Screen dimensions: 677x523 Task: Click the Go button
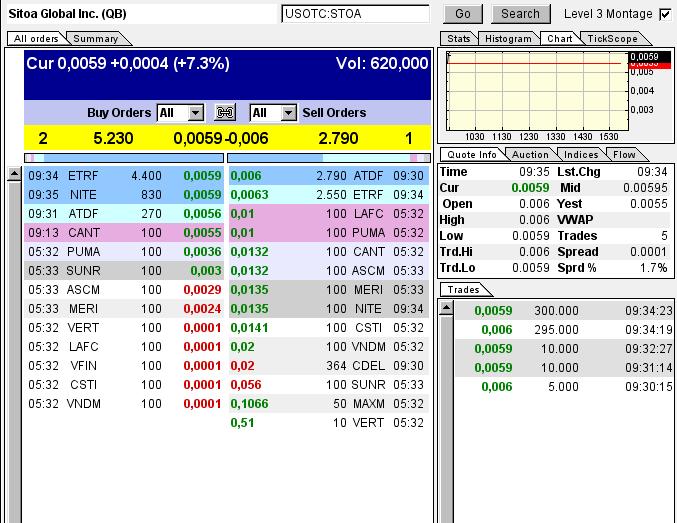pyautogui.click(x=463, y=14)
